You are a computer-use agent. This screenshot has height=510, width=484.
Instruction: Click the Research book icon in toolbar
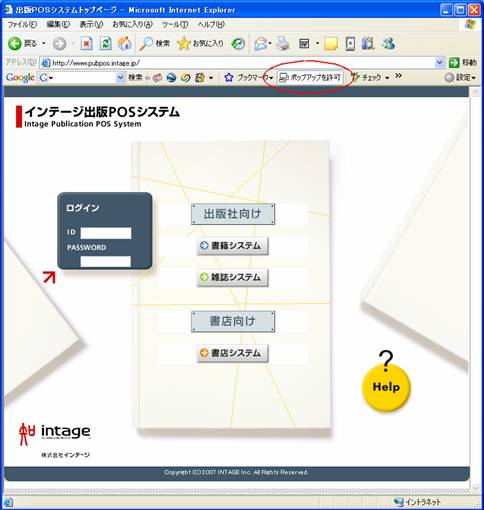tap(368, 44)
